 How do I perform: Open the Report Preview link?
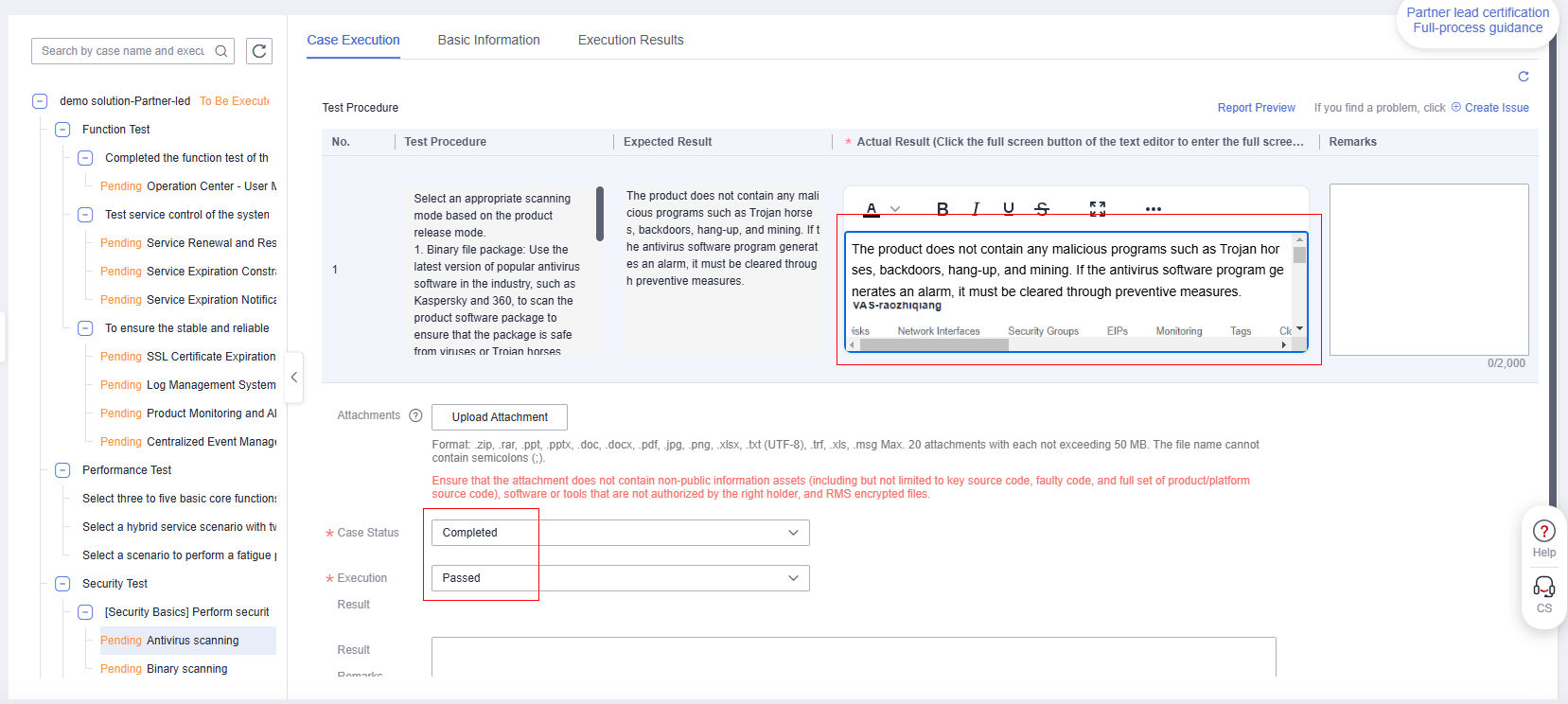[1256, 108]
